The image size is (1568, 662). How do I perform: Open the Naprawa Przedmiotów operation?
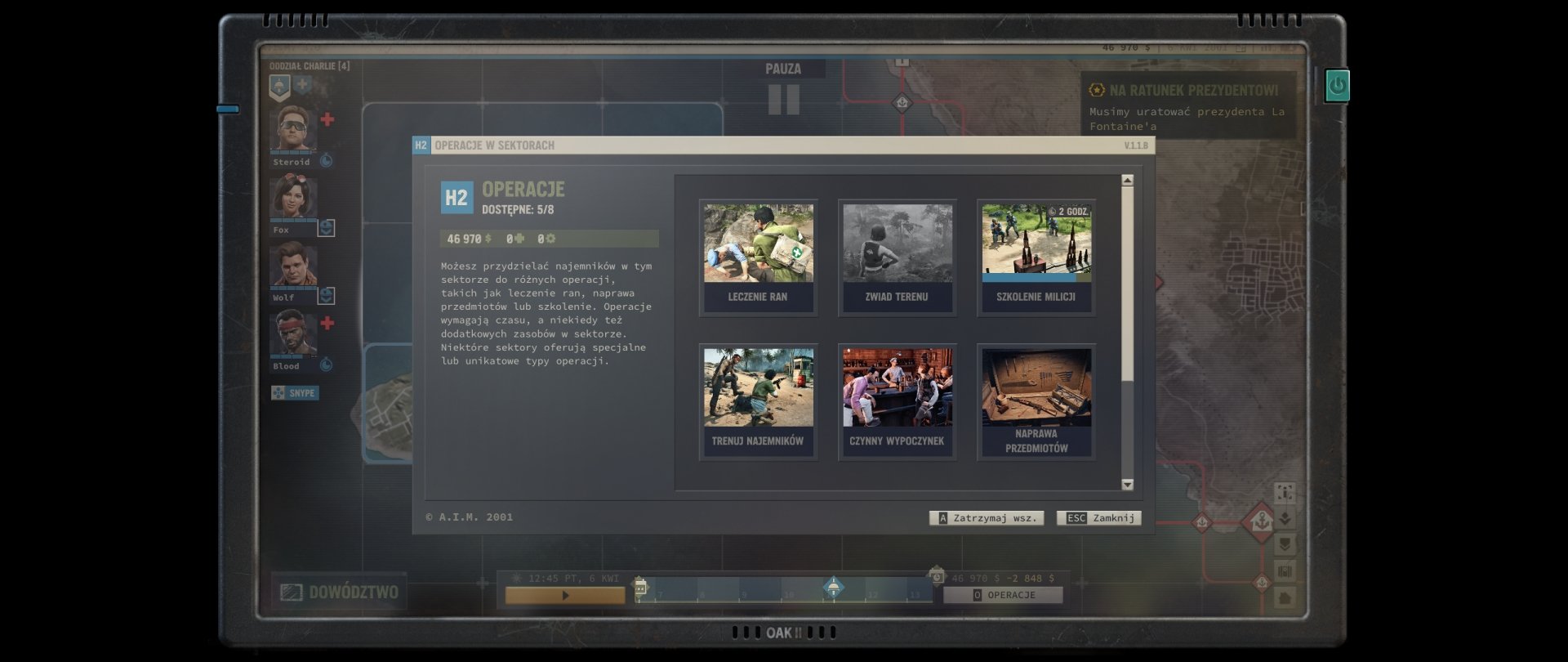pyautogui.click(x=1036, y=402)
